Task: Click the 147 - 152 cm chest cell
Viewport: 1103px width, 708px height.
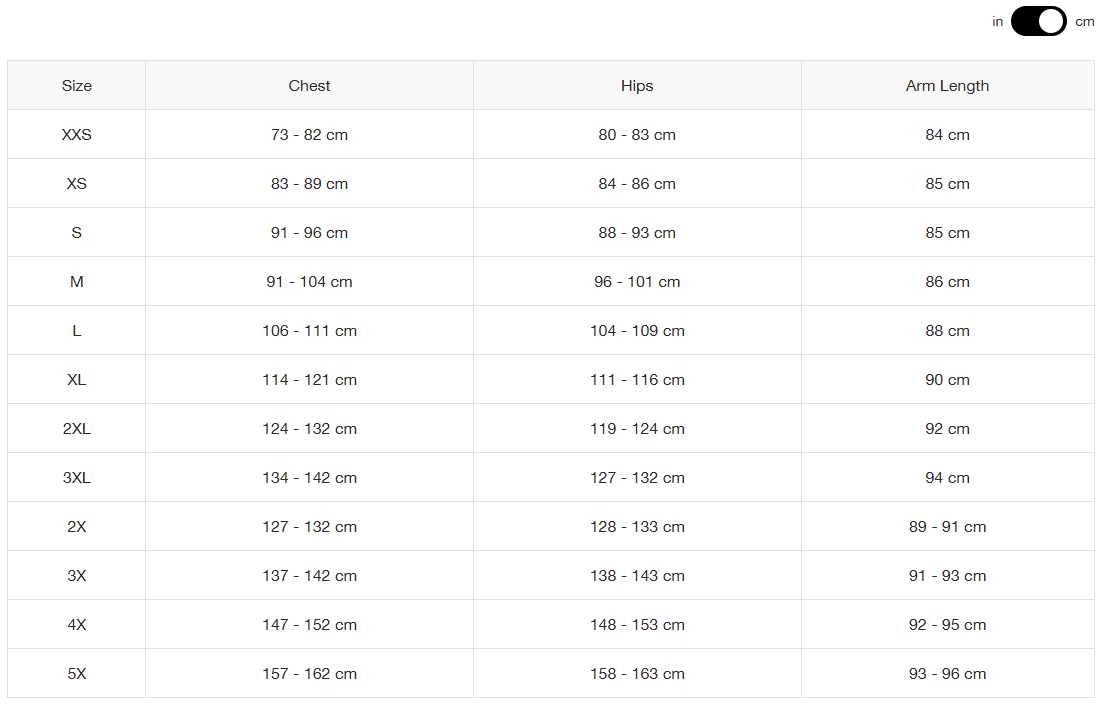Action: pyautogui.click(x=309, y=624)
